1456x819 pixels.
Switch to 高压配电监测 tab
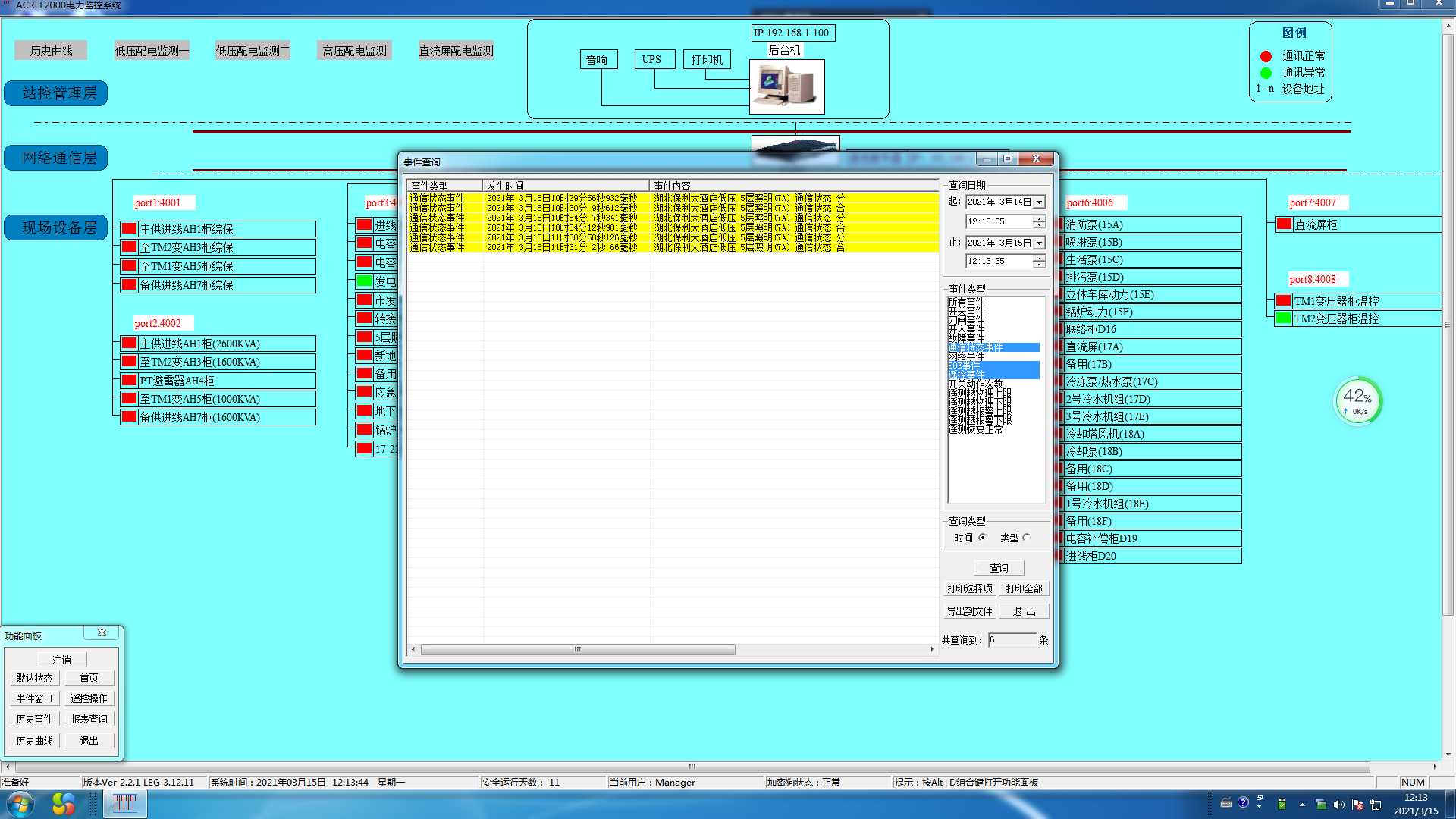click(x=354, y=51)
